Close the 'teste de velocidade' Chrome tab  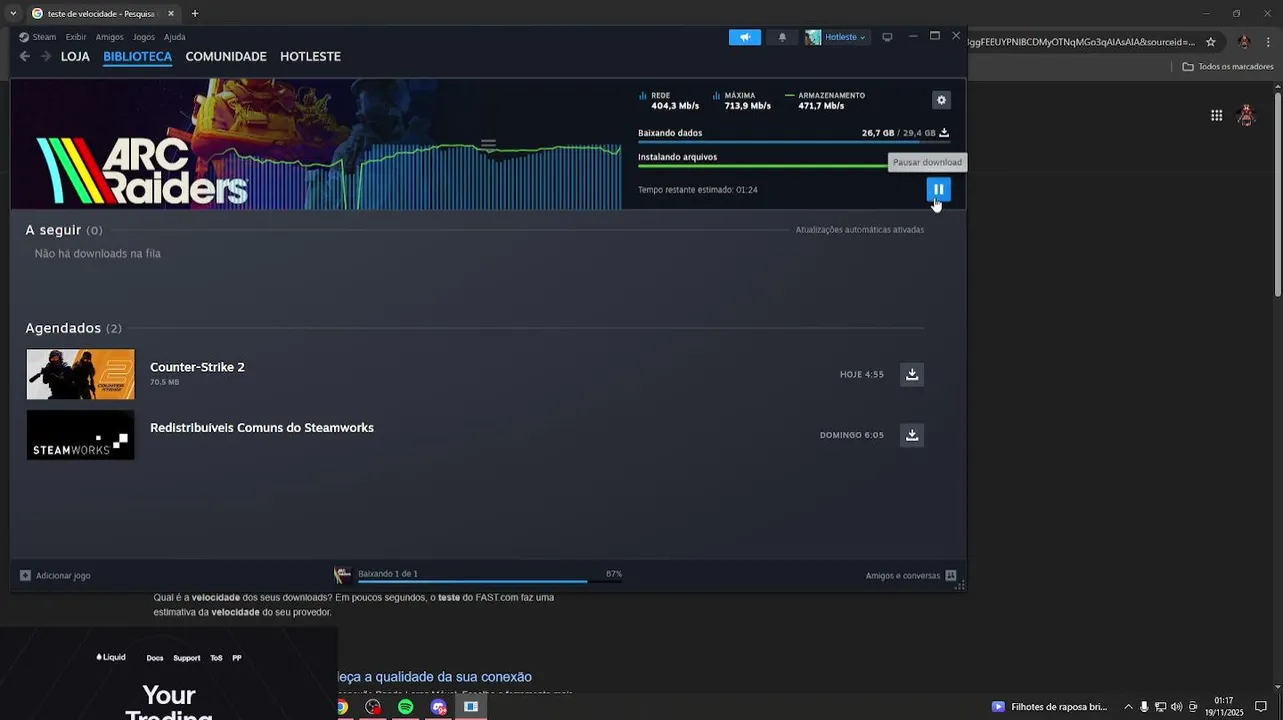171,14
